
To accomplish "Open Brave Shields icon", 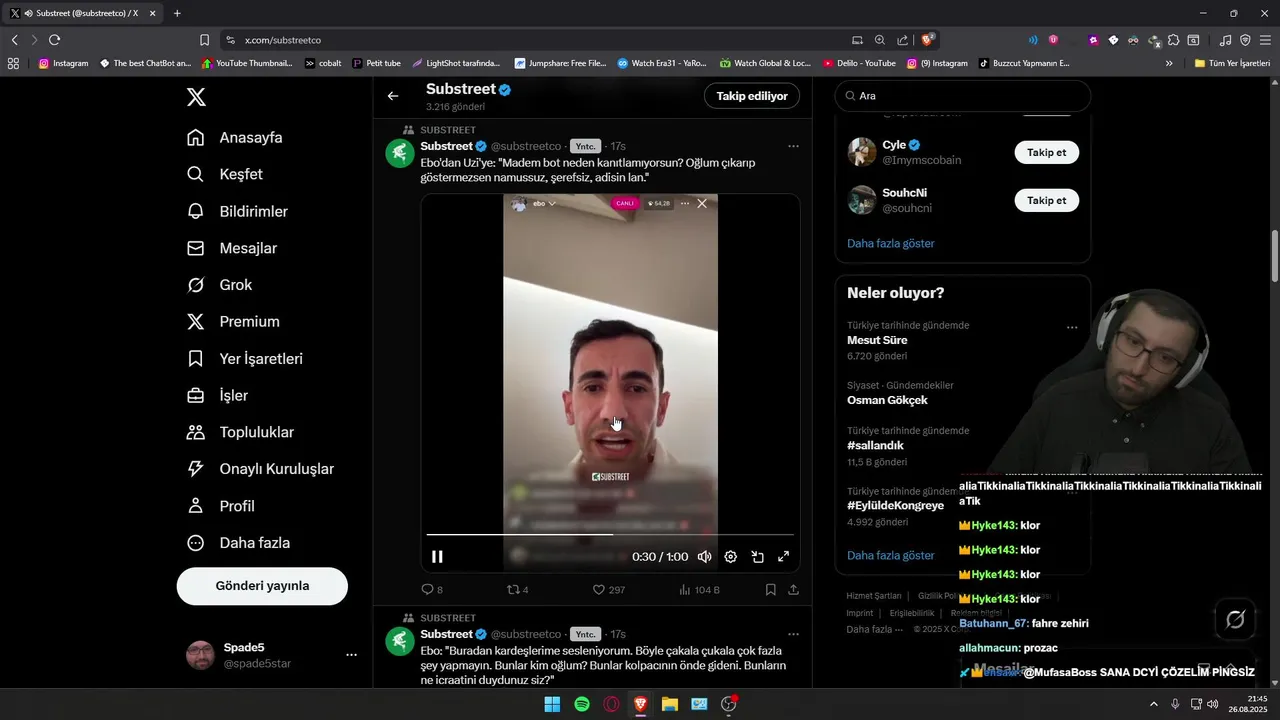I will tap(928, 40).
